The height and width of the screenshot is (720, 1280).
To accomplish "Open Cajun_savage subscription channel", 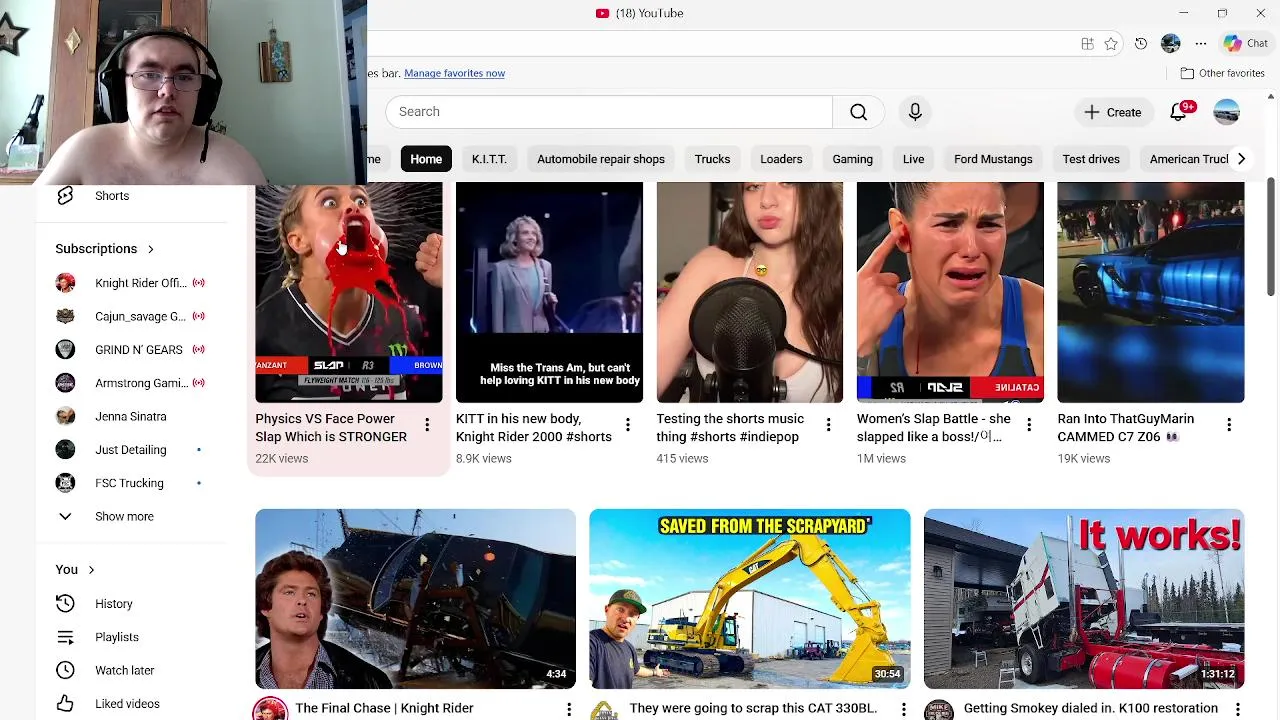I will pos(140,316).
